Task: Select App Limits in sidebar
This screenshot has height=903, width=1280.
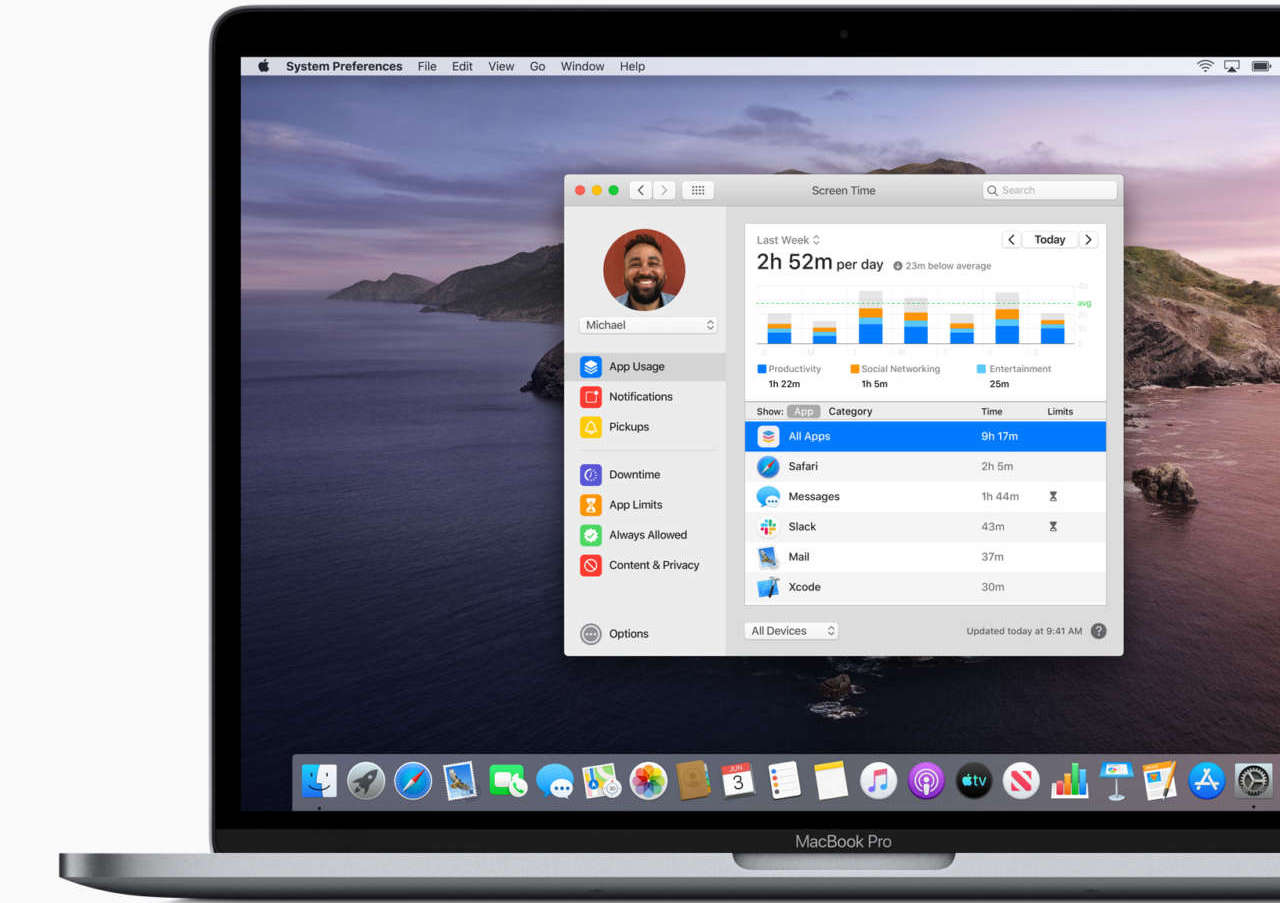Action: 635,505
